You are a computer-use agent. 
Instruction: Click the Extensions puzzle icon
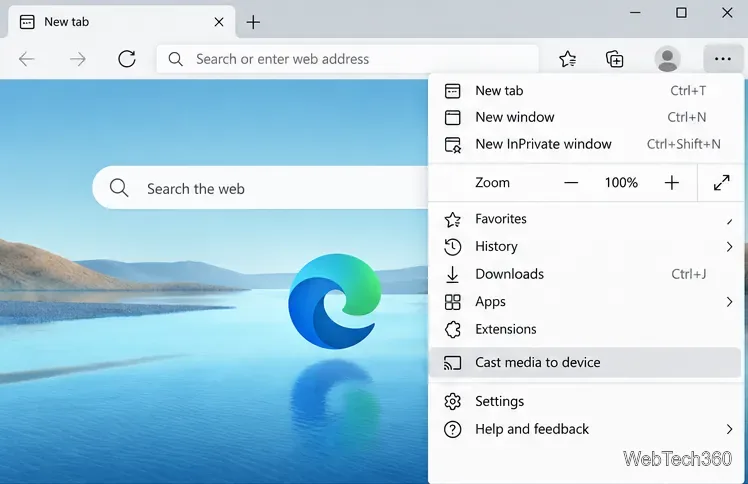click(452, 330)
